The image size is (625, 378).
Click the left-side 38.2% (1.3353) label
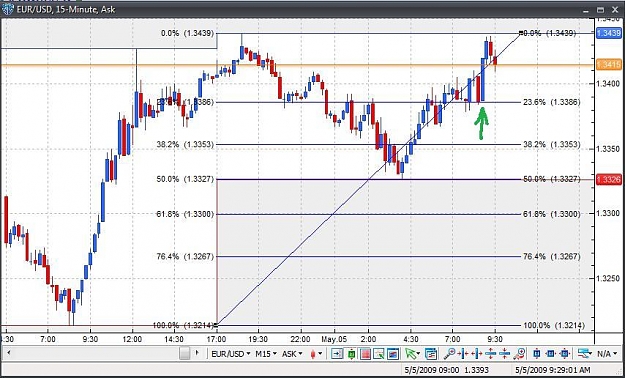[185, 144]
